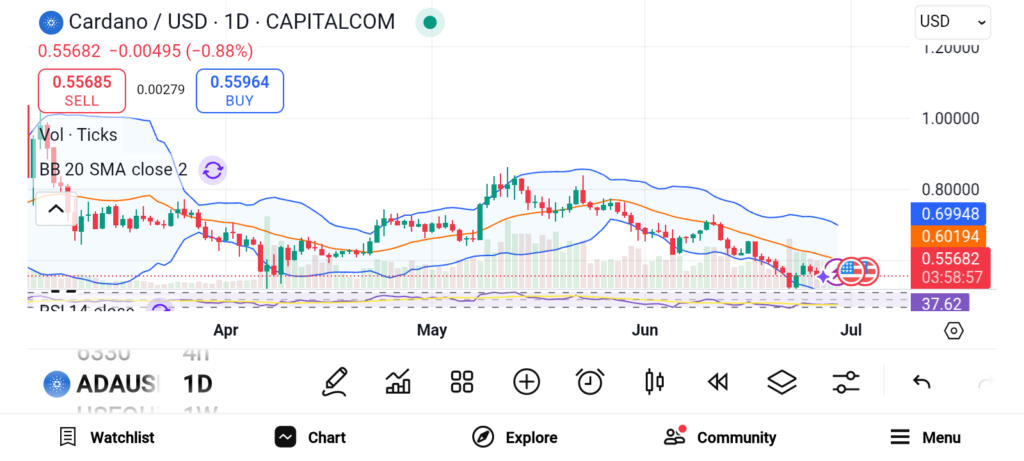The image size is (1024, 461).
Task: Click the green market status dot
Action: [430, 22]
